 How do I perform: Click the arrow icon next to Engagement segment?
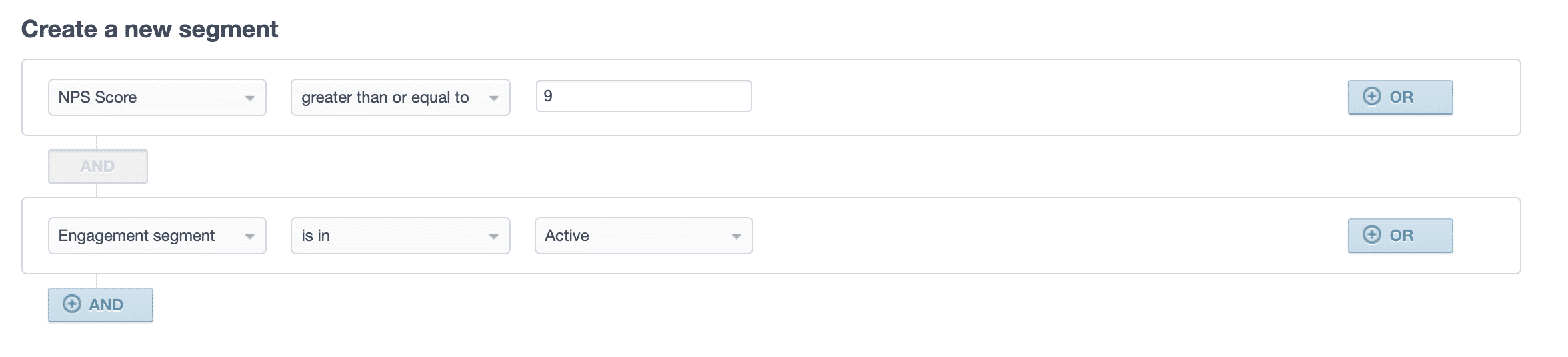tap(249, 236)
